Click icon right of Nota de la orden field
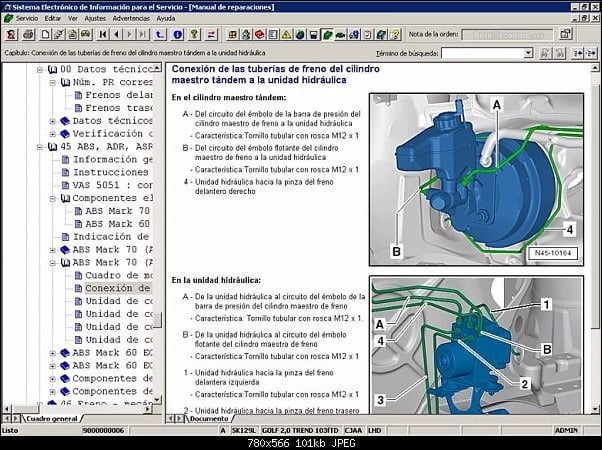The width and height of the screenshot is (602, 450). tap(565, 34)
